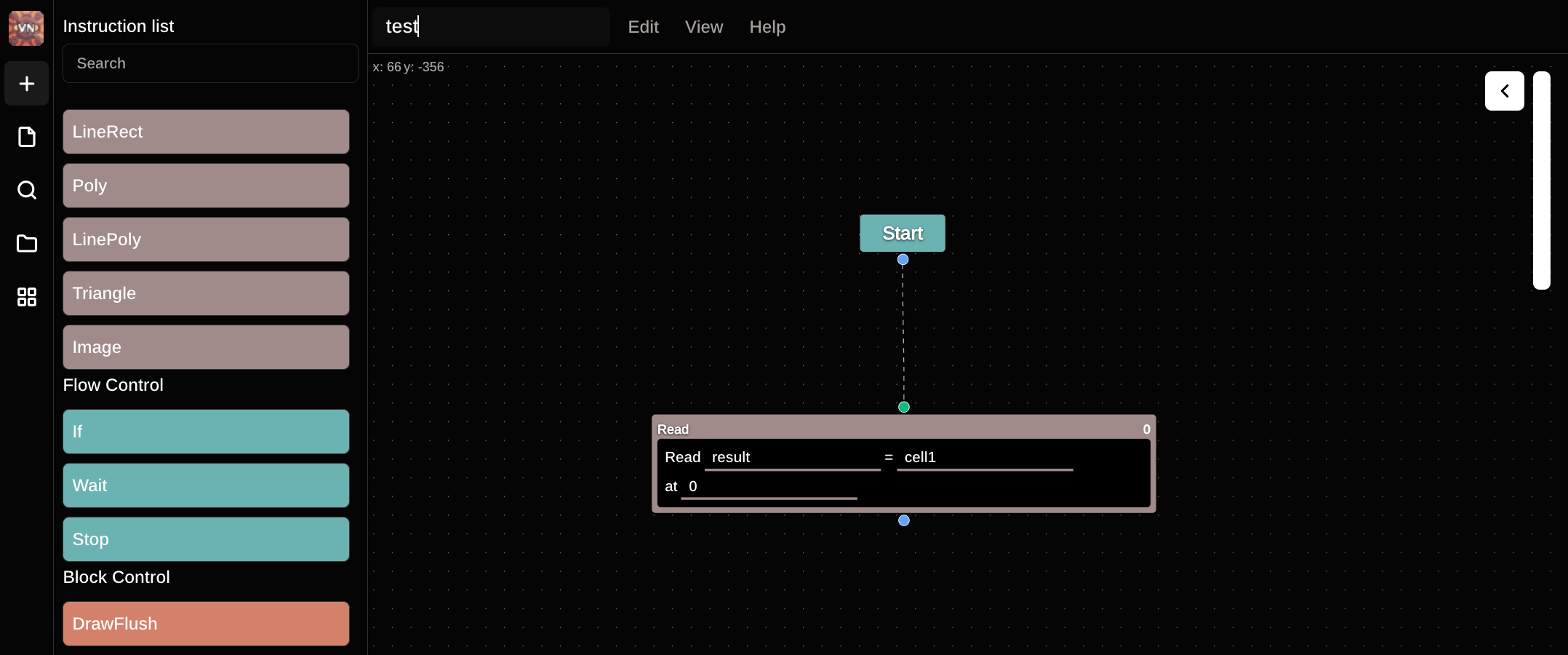This screenshot has height=655, width=1568.
Task: Select the Start node
Action: (x=903, y=233)
